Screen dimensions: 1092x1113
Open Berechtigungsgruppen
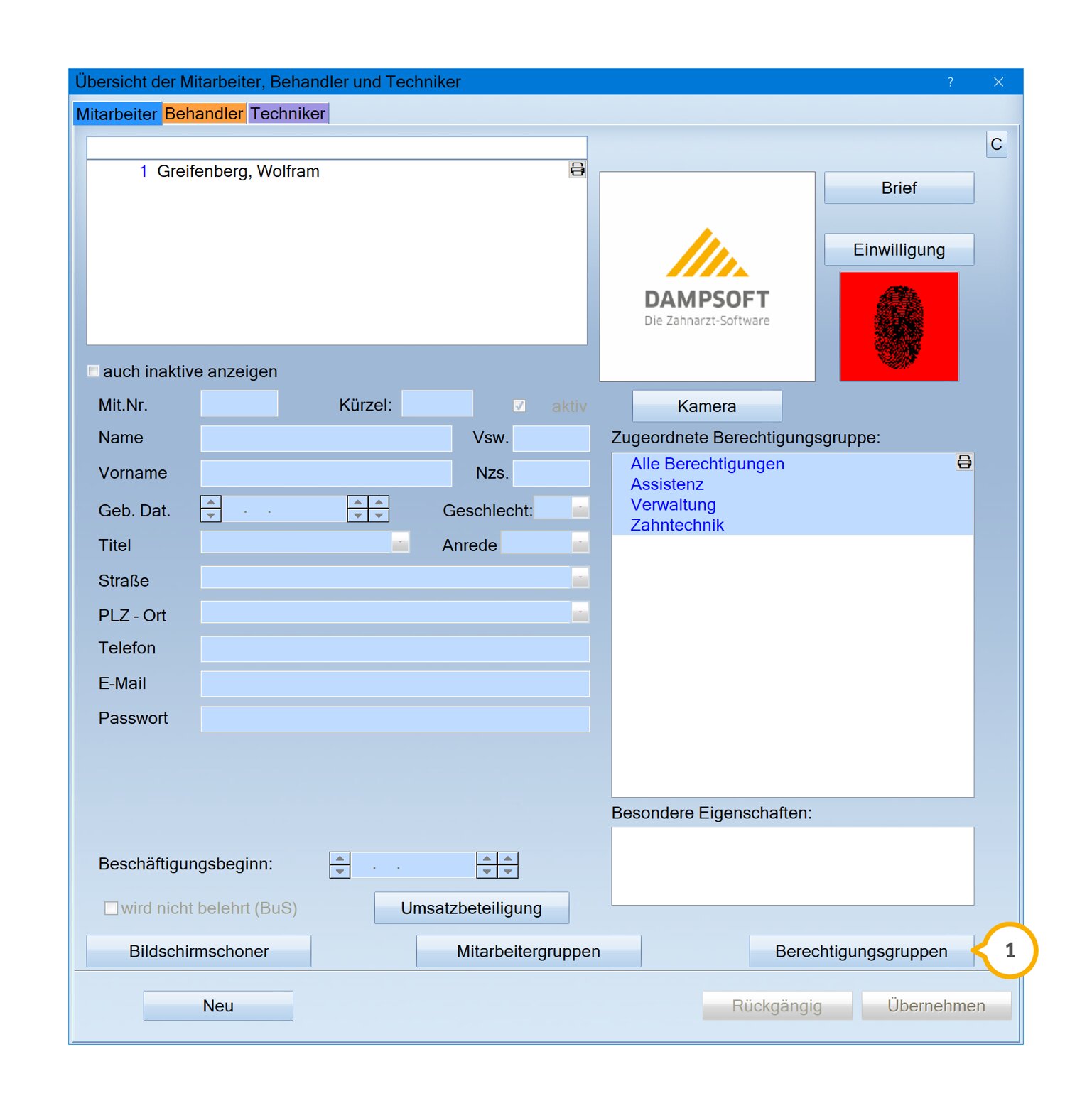coord(861,951)
